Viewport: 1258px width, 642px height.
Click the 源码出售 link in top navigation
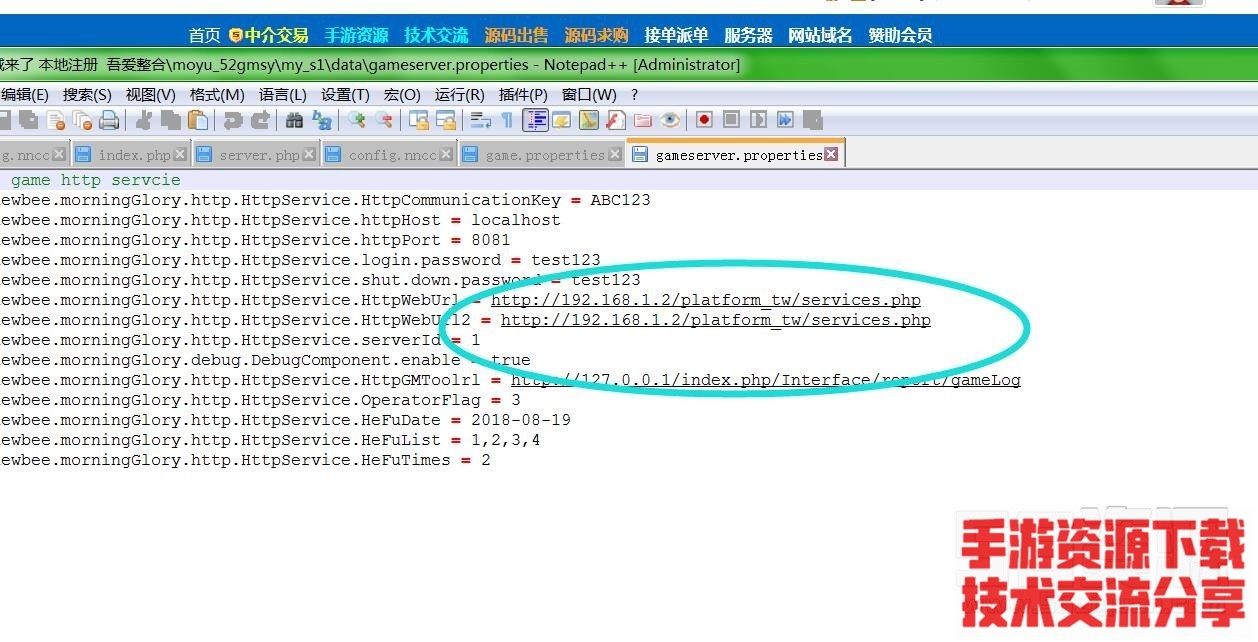tap(516, 35)
